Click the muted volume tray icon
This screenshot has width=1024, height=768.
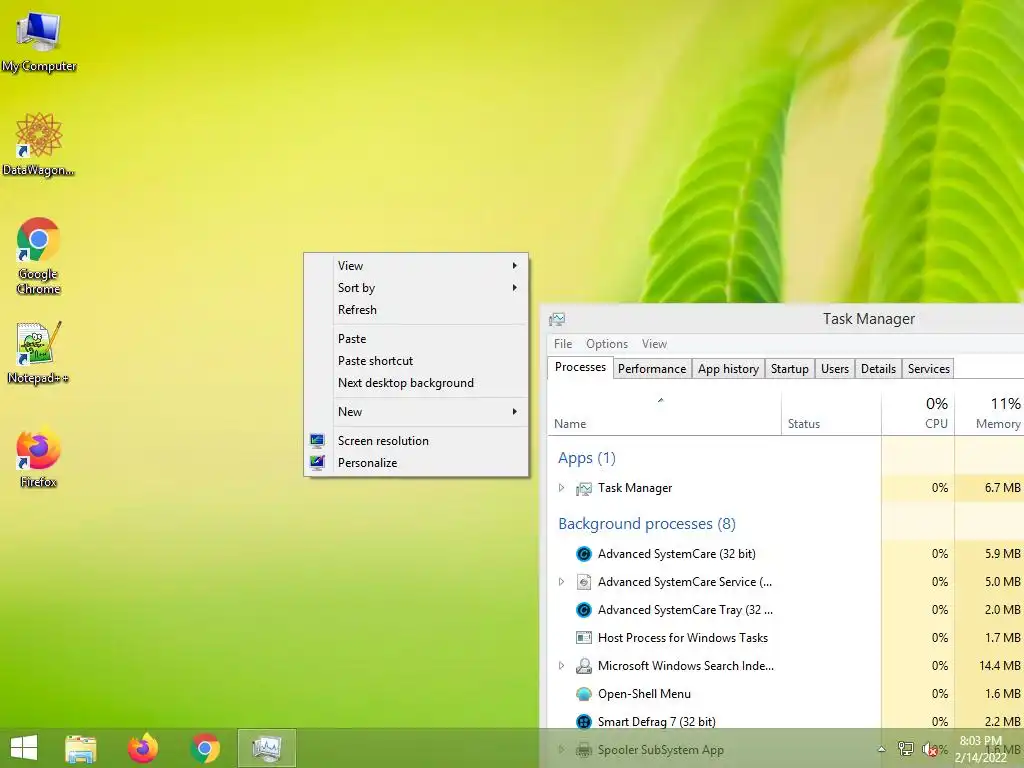tap(930, 749)
